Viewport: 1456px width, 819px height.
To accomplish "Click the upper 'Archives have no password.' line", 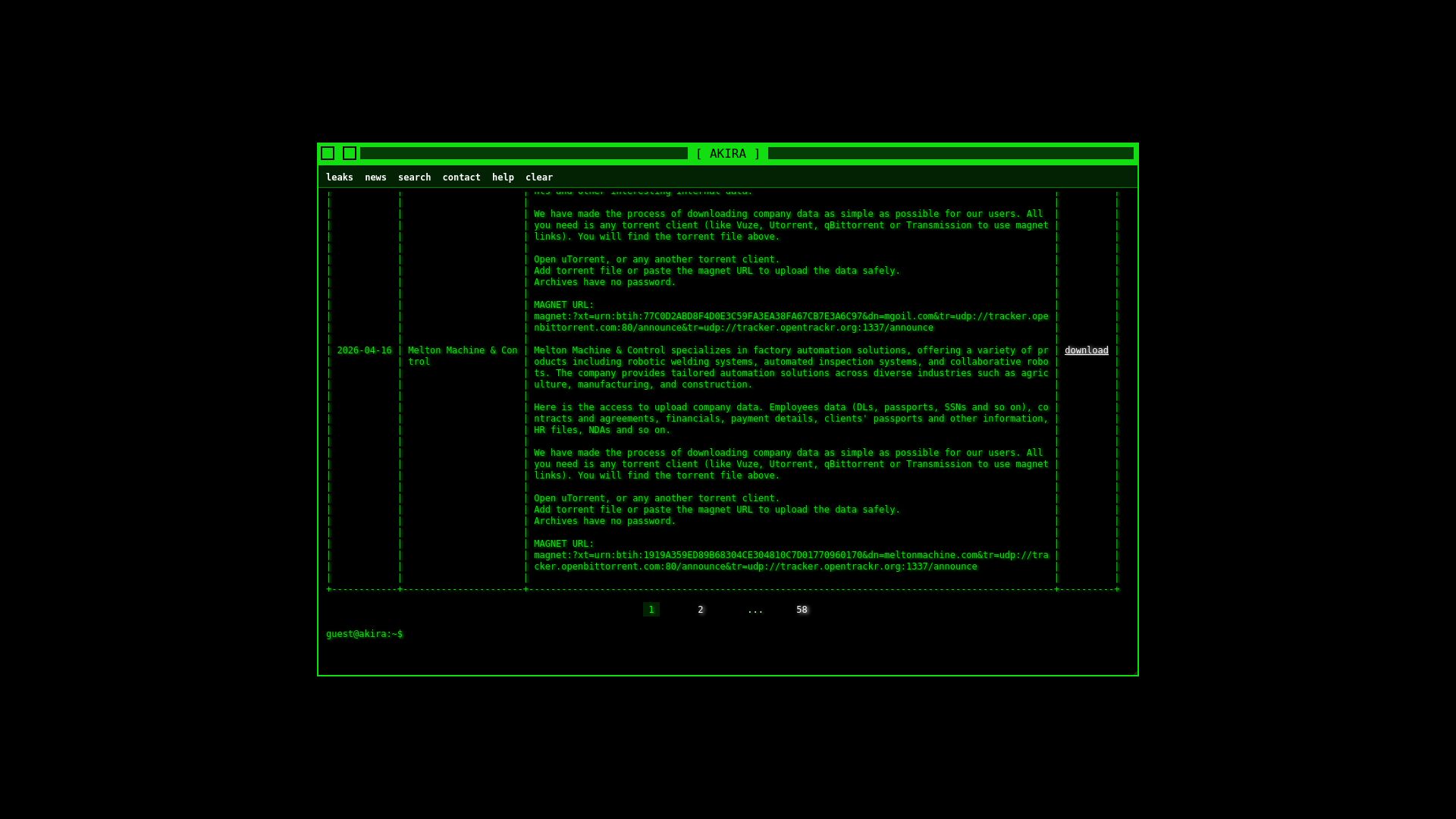I will pyautogui.click(x=604, y=282).
